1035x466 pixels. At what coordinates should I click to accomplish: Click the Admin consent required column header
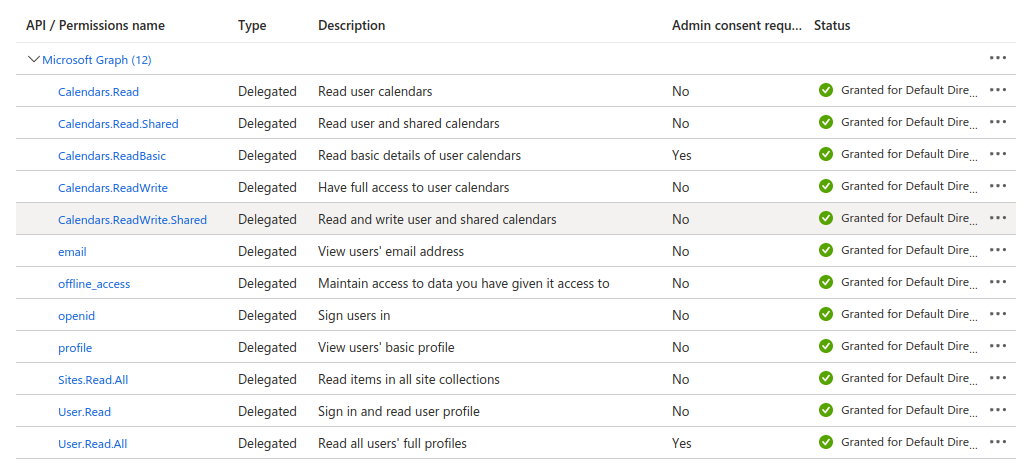(736, 25)
